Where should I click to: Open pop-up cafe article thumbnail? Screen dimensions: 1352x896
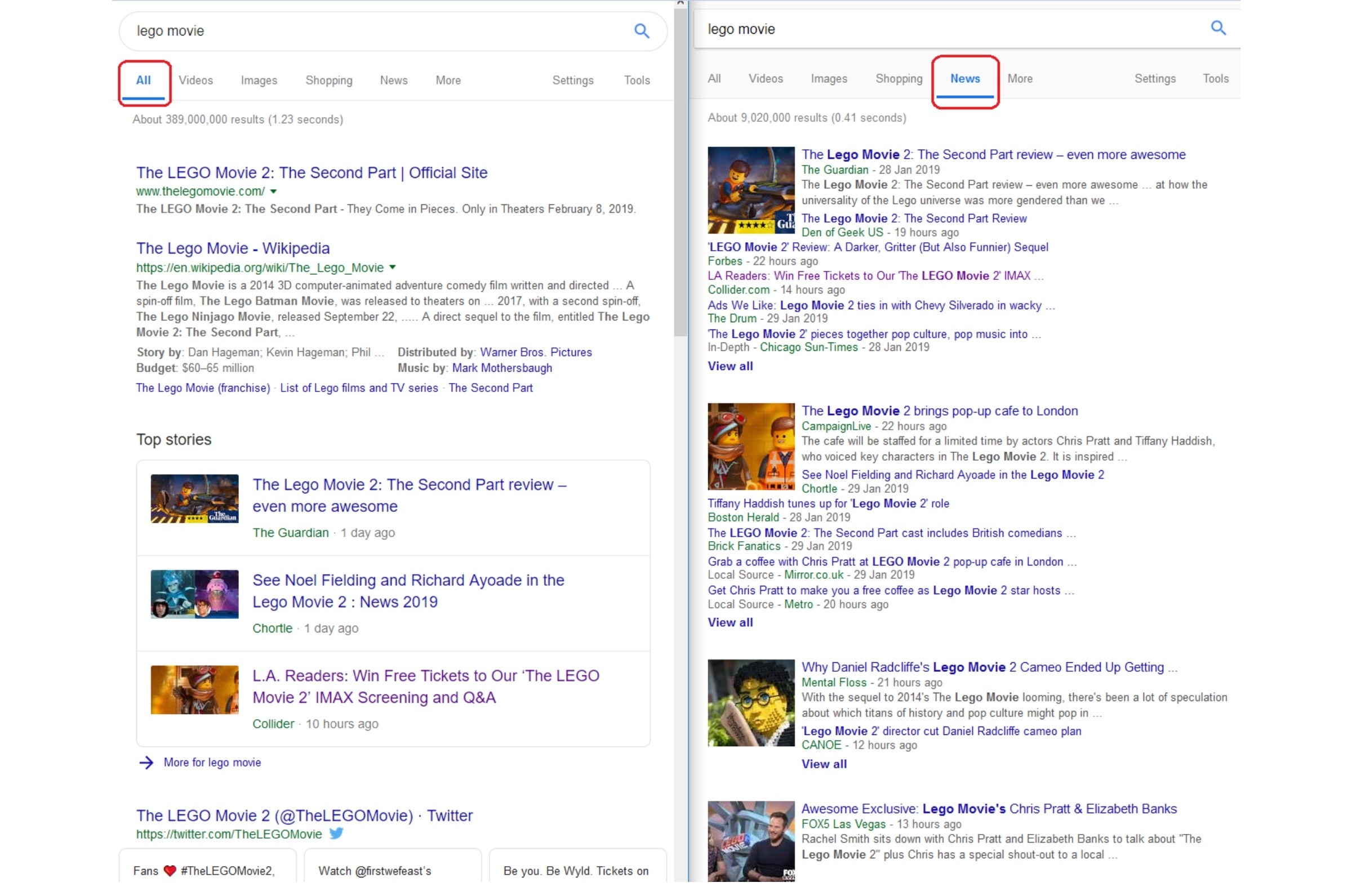[x=751, y=446]
